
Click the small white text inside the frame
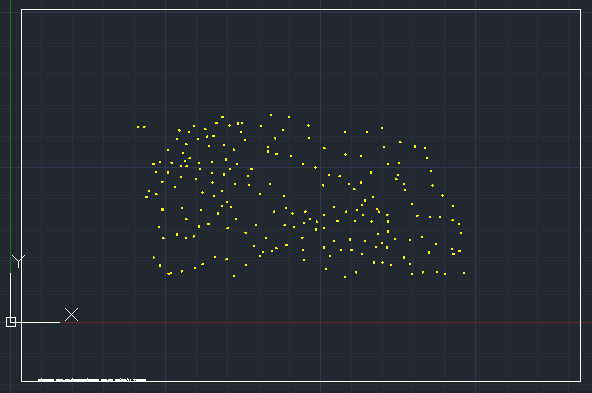point(92,379)
